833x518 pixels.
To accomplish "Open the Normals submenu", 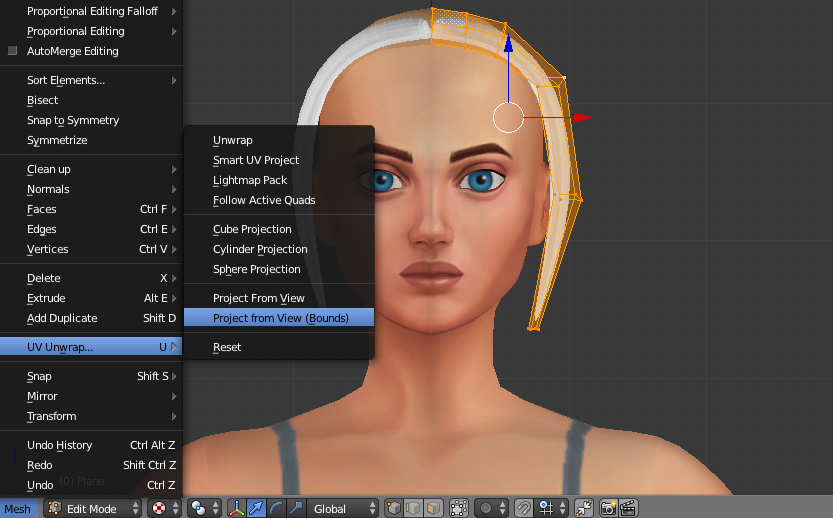I will coord(91,189).
